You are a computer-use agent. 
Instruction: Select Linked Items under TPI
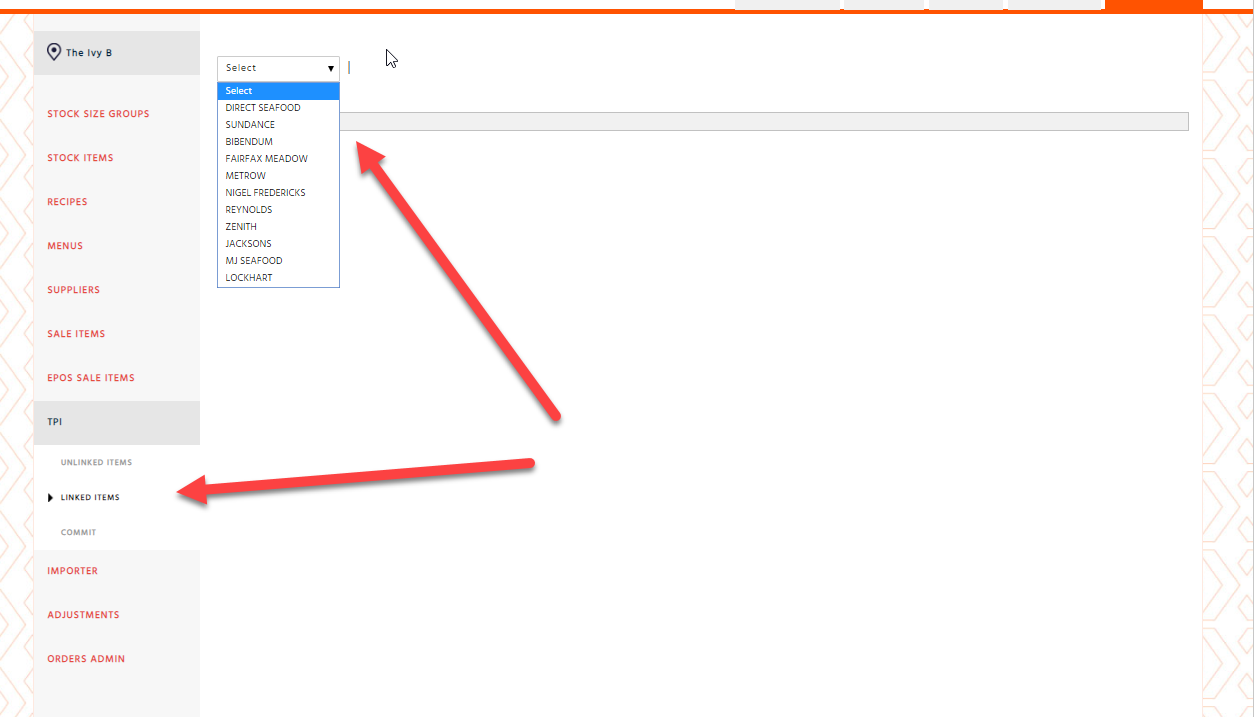point(90,498)
